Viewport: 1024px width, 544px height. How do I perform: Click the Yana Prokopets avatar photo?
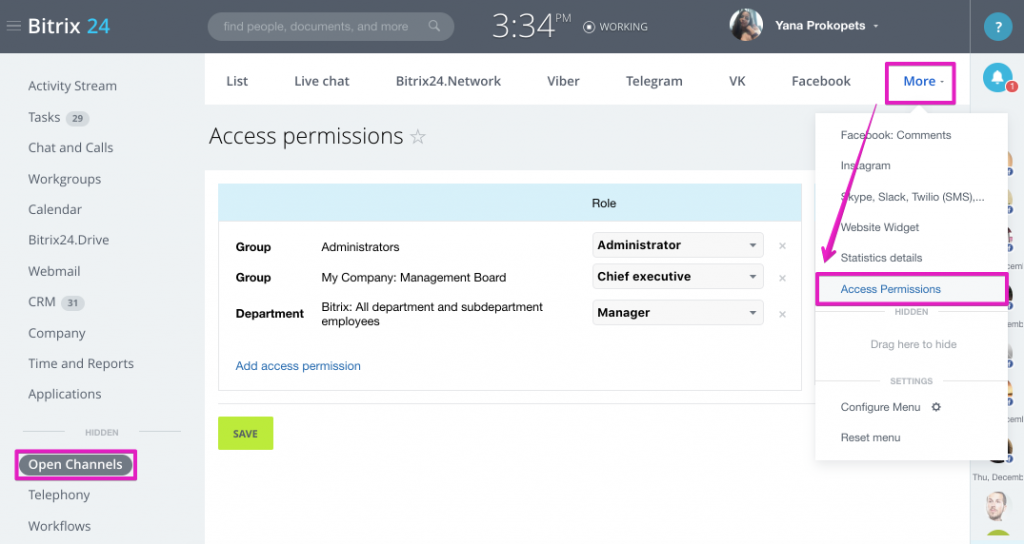click(746, 25)
